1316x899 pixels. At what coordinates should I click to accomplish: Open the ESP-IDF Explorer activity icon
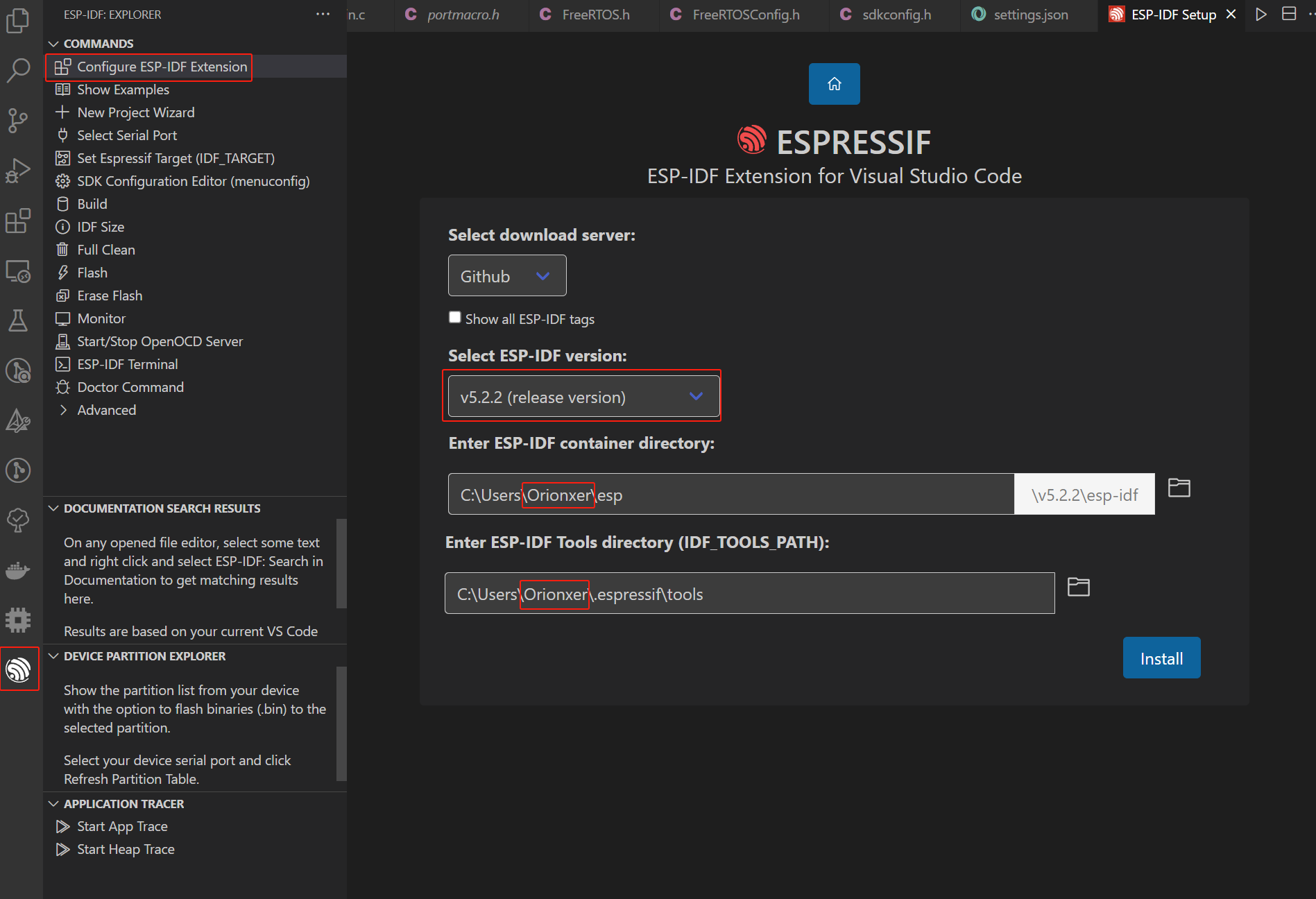click(19, 669)
